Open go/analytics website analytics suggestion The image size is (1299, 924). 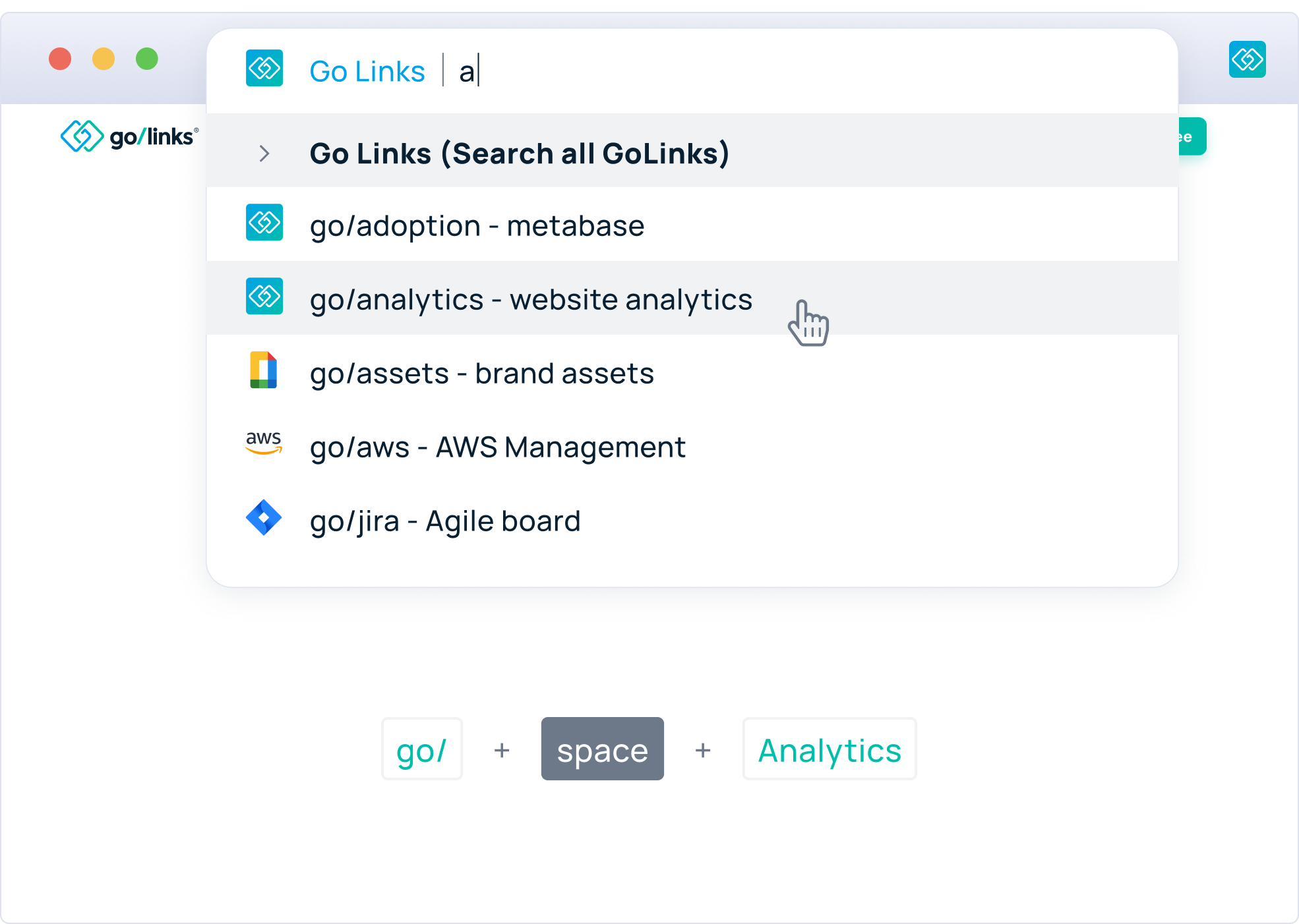point(531,299)
